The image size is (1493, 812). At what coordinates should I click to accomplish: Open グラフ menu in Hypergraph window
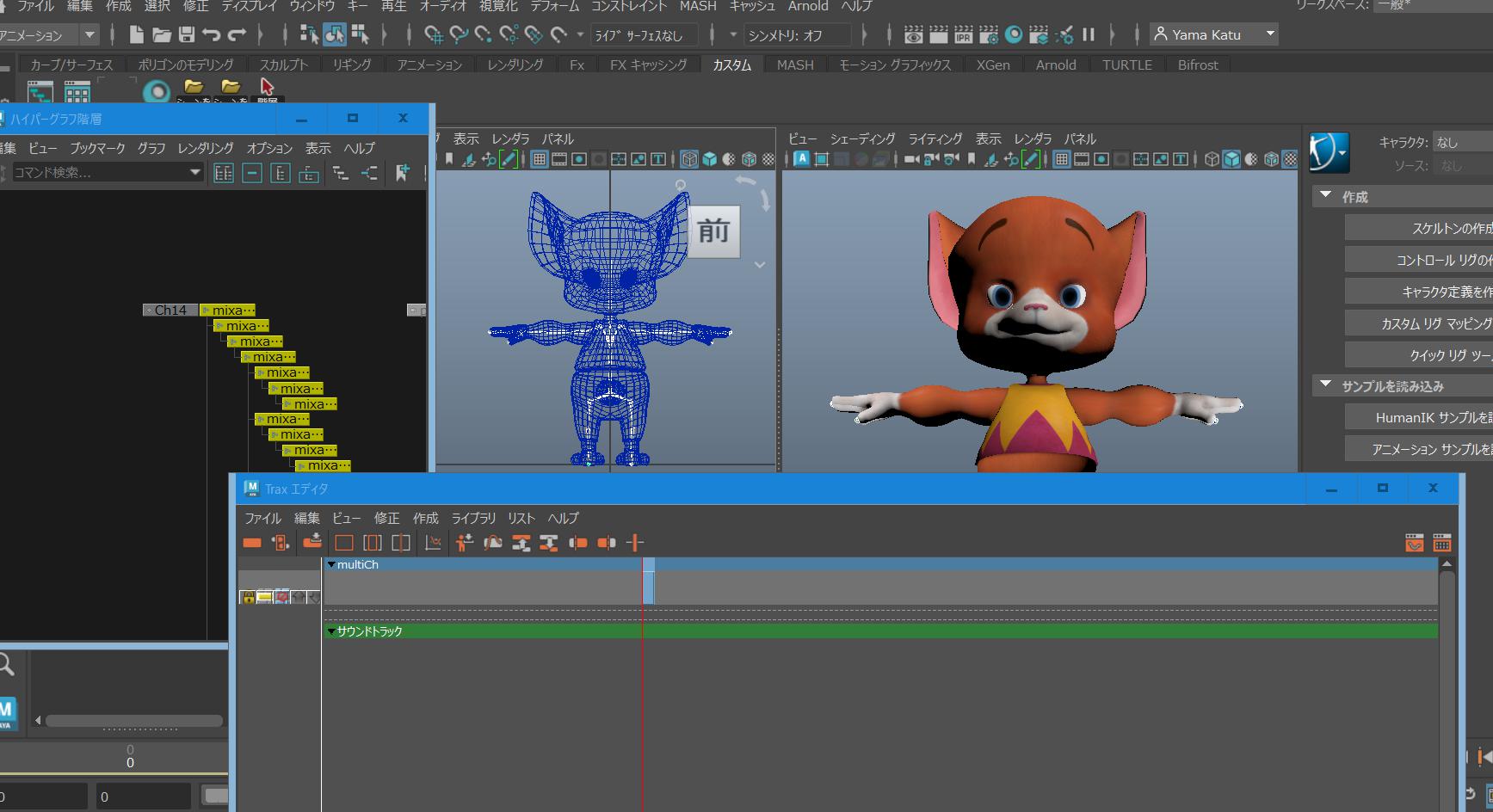click(151, 148)
